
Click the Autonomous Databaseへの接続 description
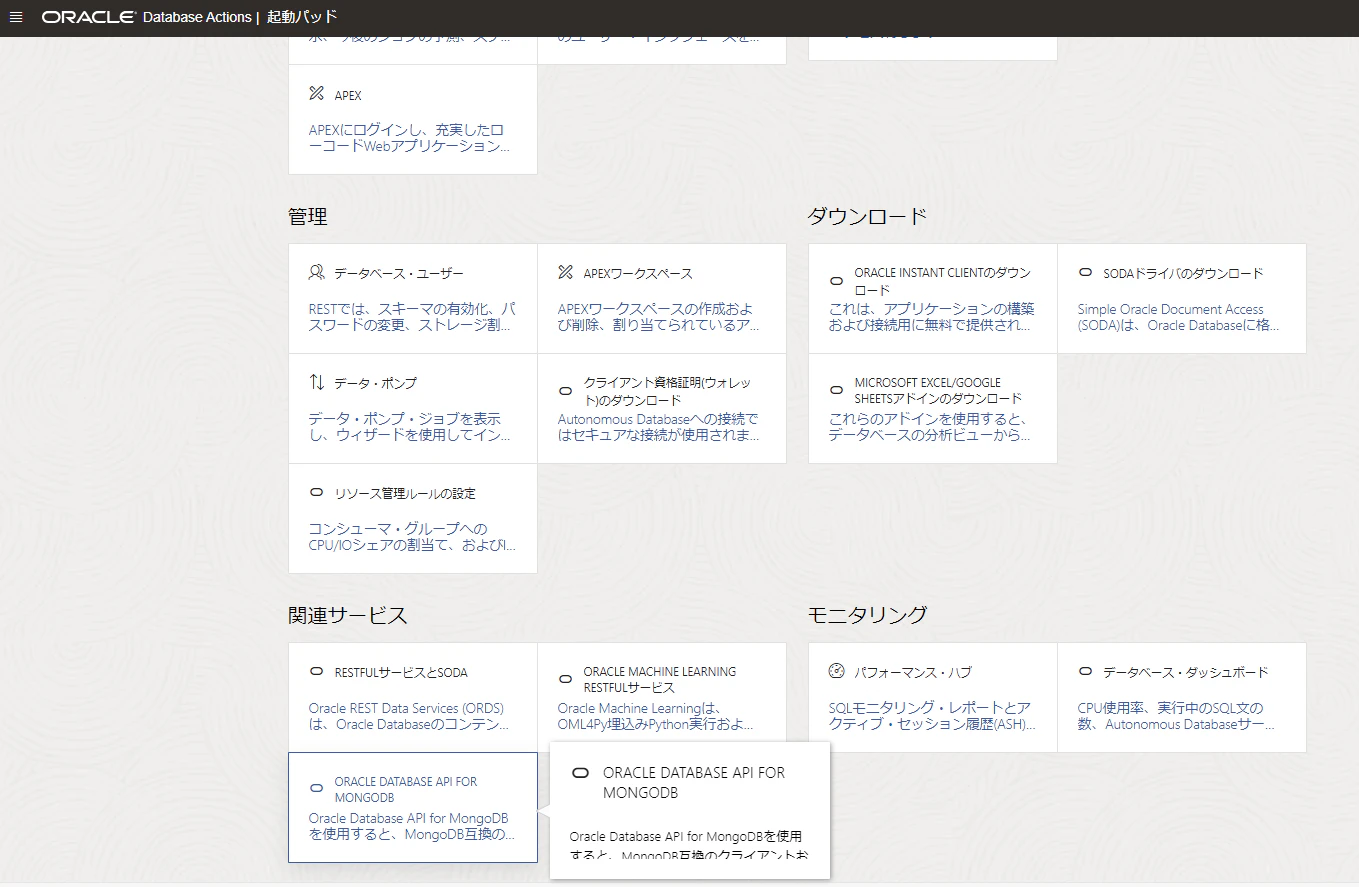658,427
